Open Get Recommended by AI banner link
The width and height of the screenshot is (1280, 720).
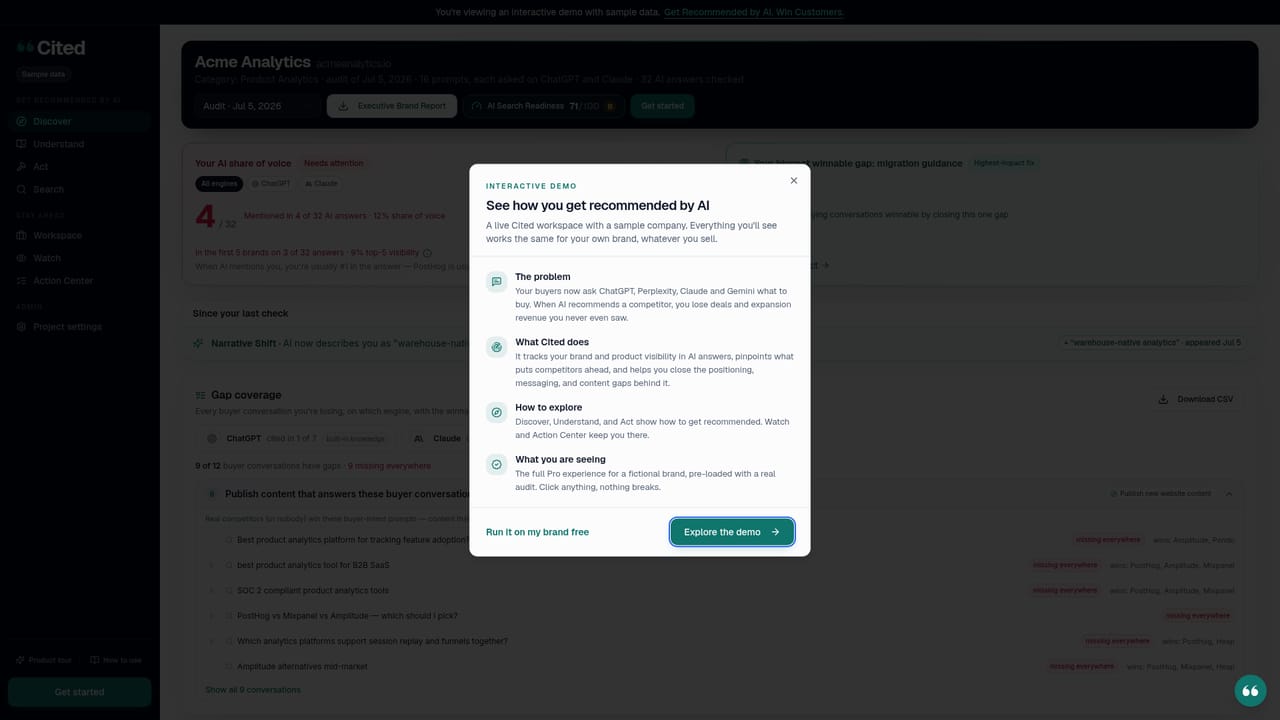(x=754, y=12)
